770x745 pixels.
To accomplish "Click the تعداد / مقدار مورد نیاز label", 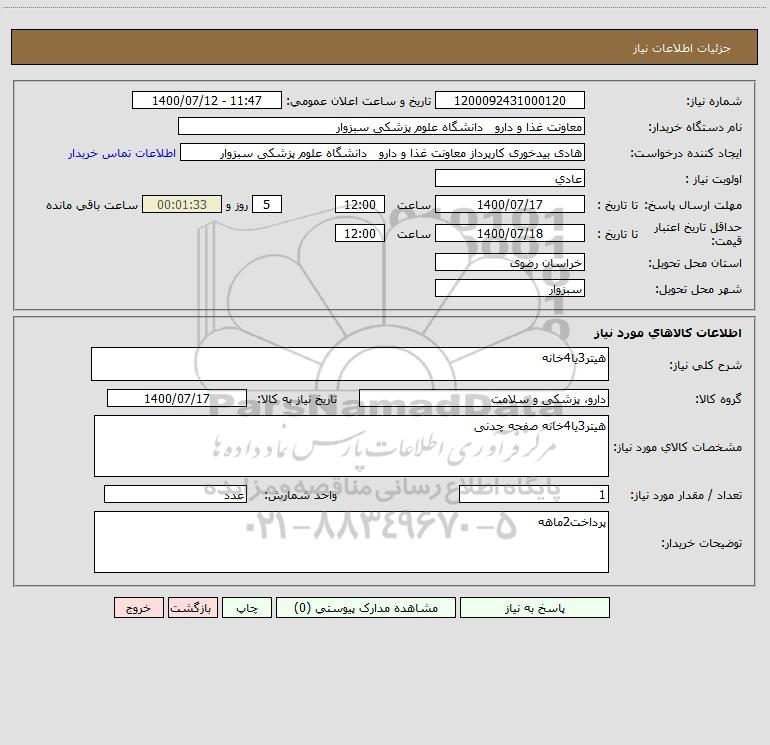I will (x=686, y=495).
